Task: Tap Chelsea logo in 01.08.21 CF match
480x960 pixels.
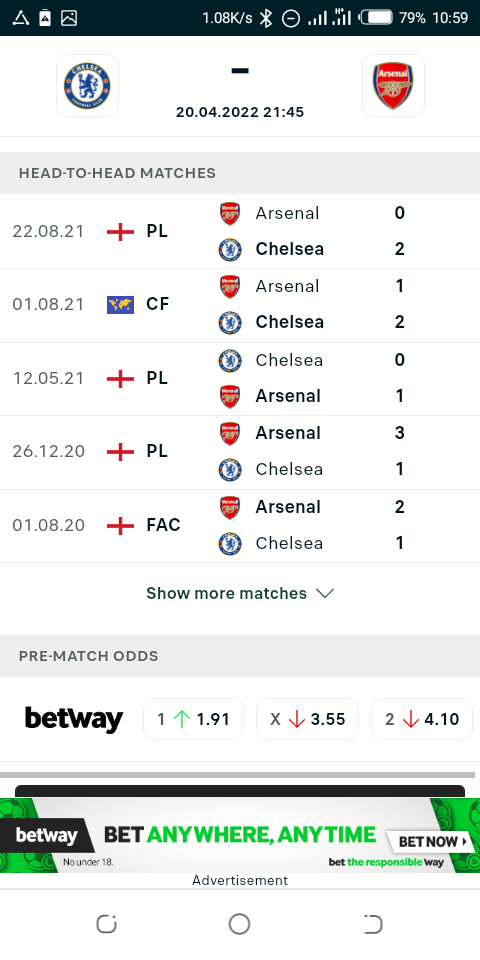Action: [x=230, y=323]
